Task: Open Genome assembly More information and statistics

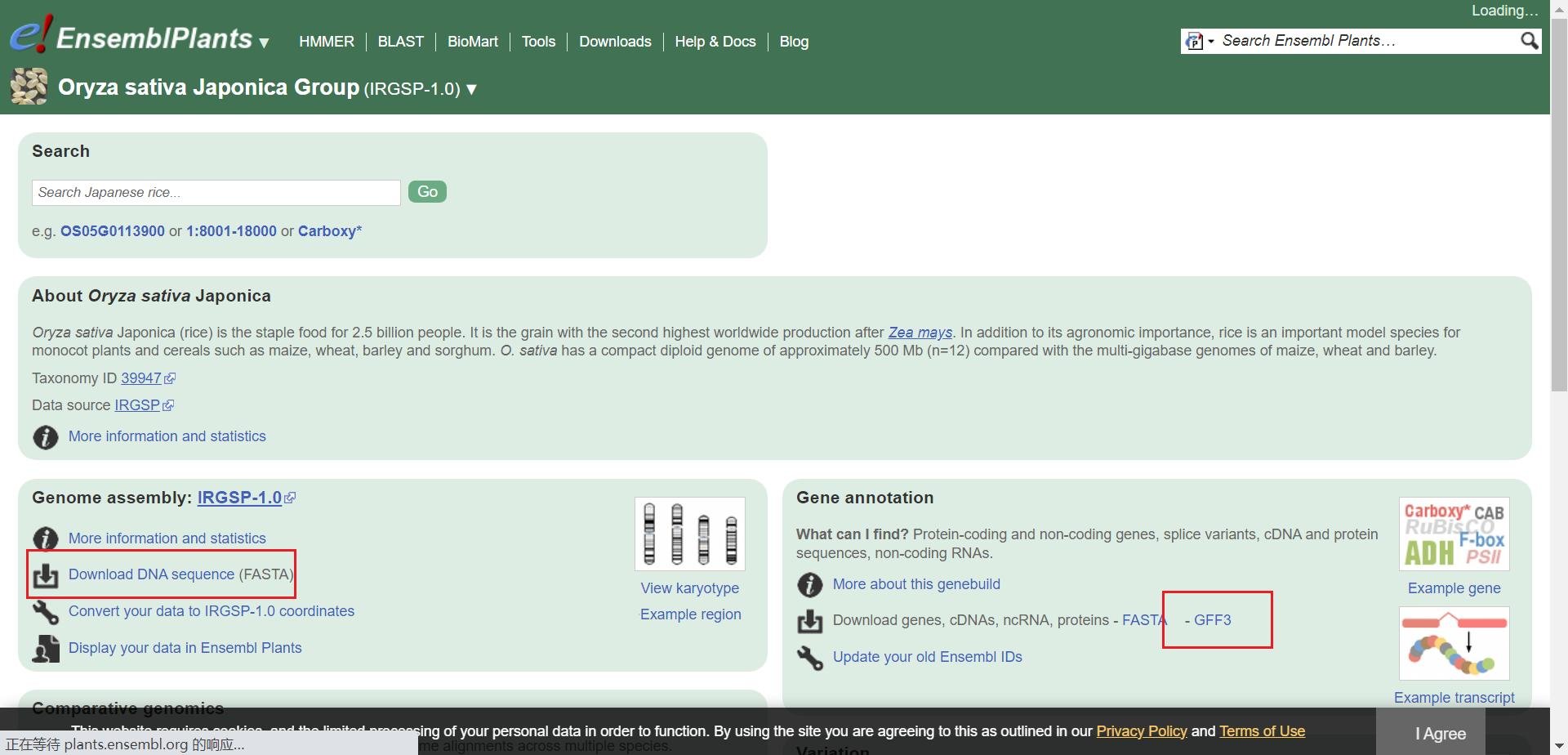Action: [167, 538]
